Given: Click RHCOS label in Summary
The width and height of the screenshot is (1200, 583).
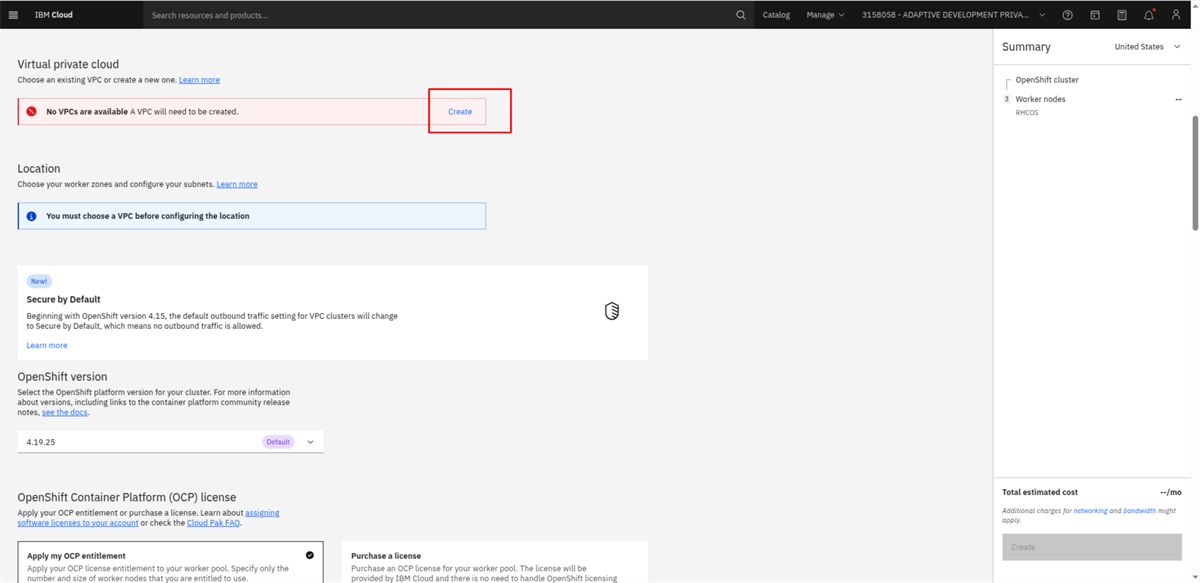Looking at the screenshot, I should [x=1027, y=113].
